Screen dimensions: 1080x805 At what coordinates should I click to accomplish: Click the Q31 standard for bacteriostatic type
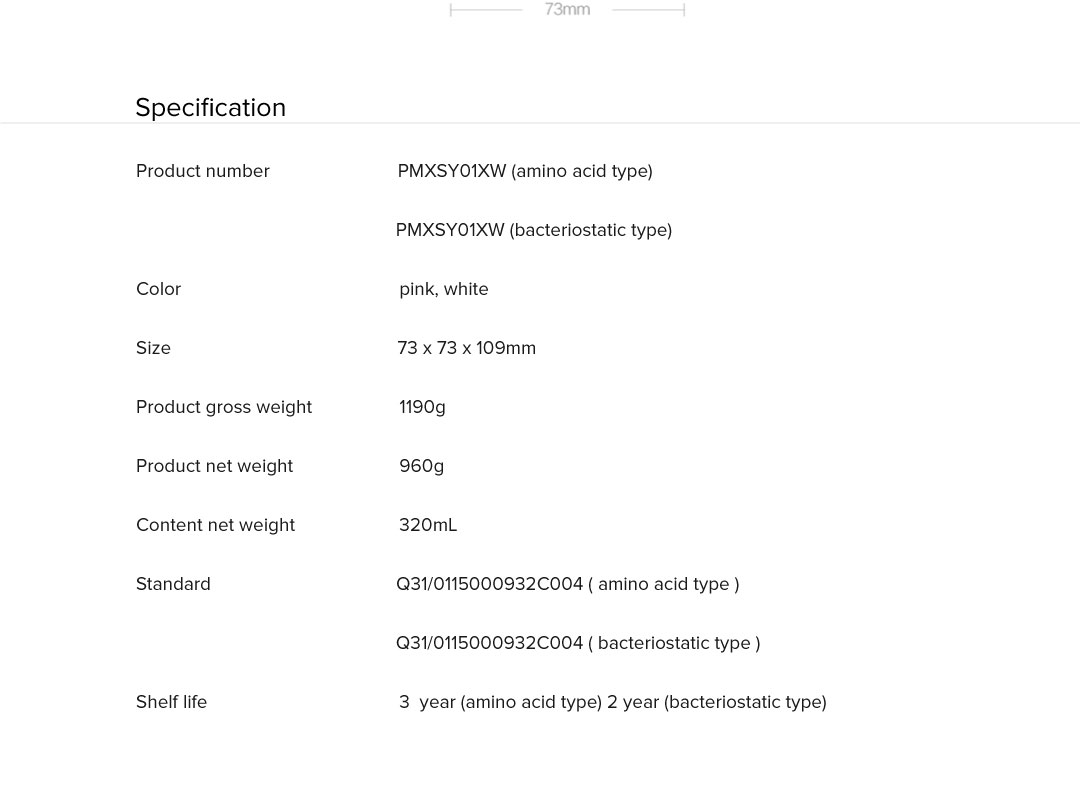click(x=578, y=643)
